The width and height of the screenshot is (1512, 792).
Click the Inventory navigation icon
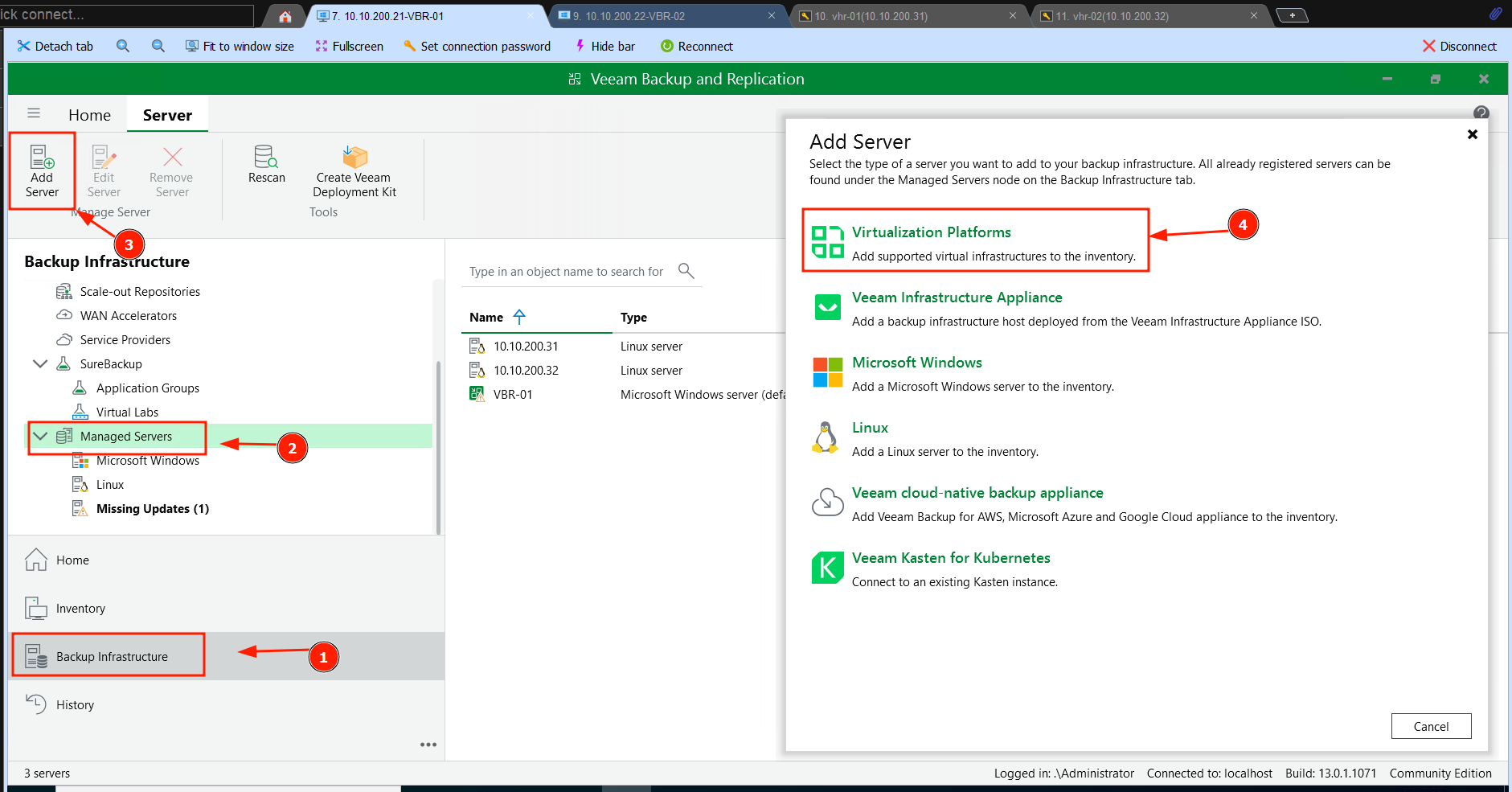(x=36, y=608)
